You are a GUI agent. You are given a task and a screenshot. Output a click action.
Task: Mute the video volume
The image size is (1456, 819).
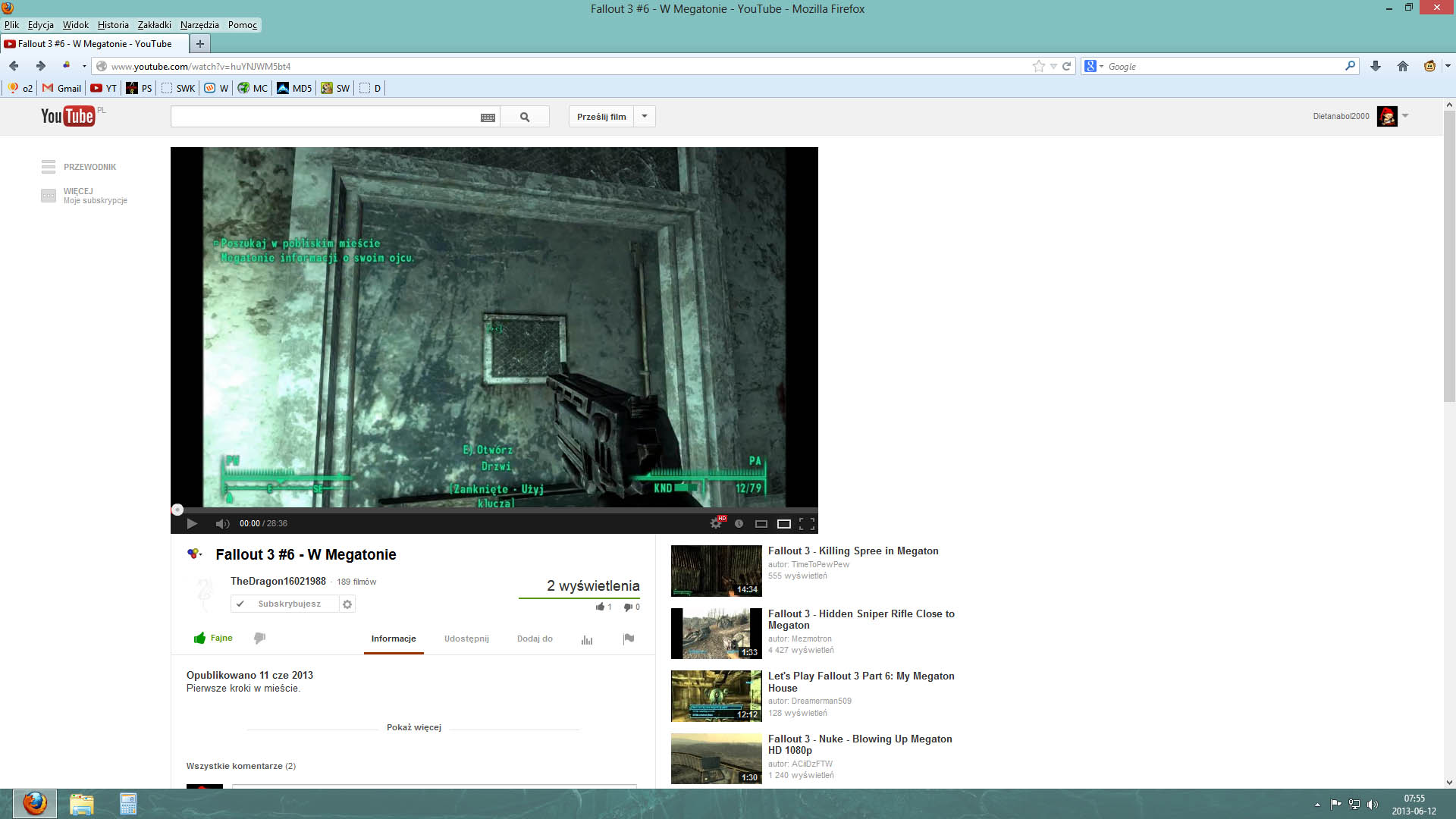pos(222,523)
